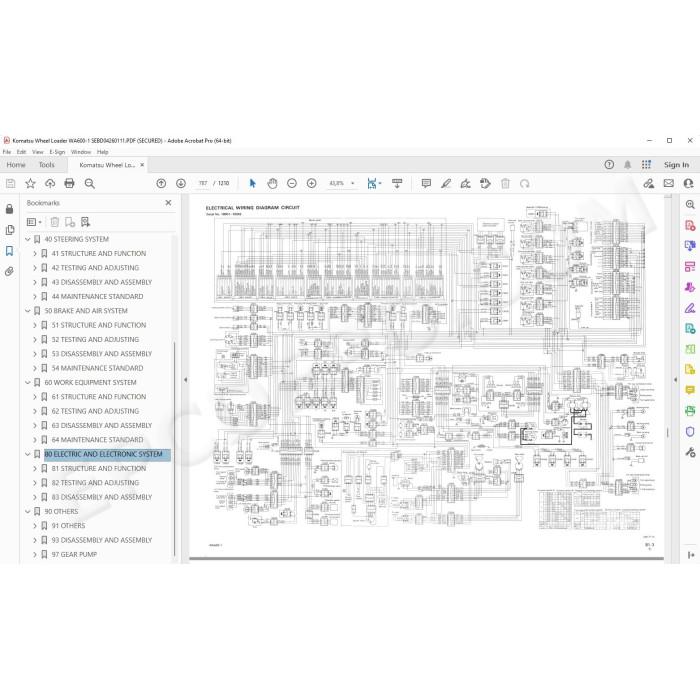Collapse the right tools pane arrow
Image resolution: width=700 pixels, height=700 pixels.
[675, 380]
